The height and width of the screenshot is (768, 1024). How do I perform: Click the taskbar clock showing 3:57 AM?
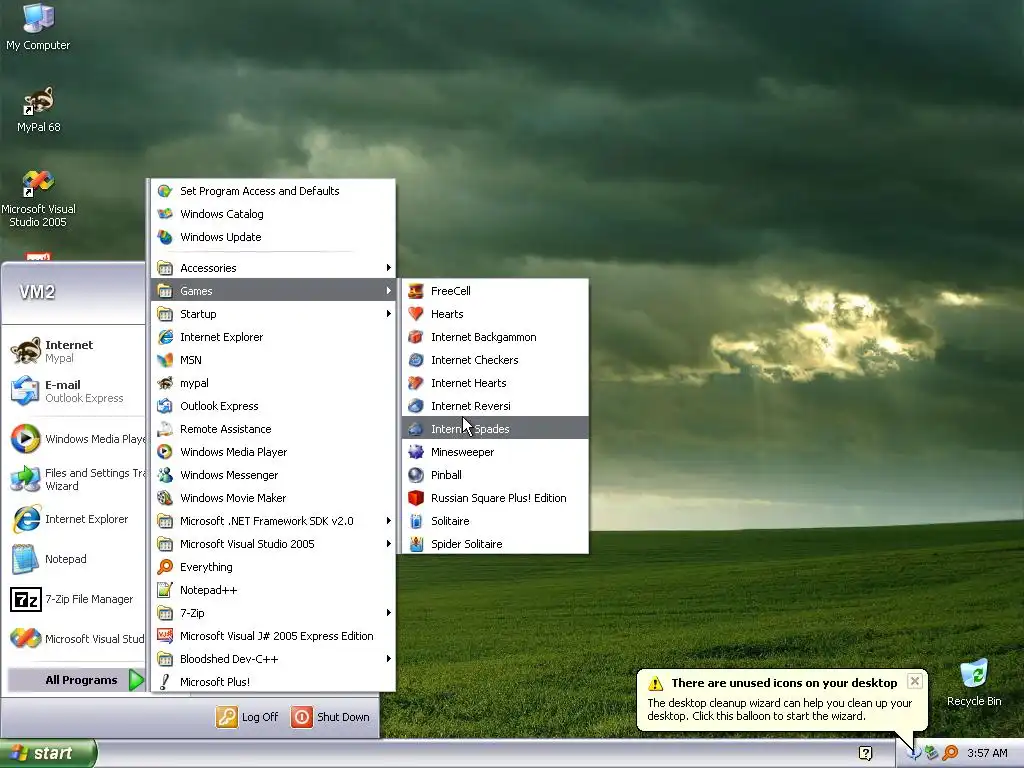coord(987,753)
